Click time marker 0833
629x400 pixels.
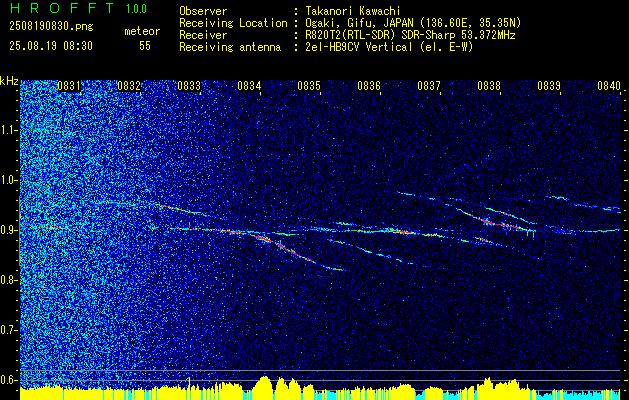pyautogui.click(x=189, y=86)
